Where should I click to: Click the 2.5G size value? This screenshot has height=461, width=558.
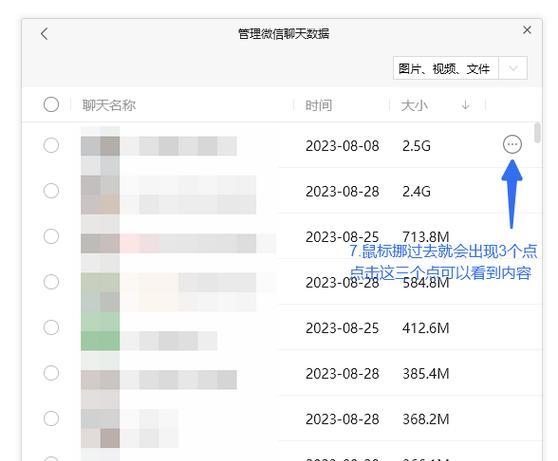[416, 146]
